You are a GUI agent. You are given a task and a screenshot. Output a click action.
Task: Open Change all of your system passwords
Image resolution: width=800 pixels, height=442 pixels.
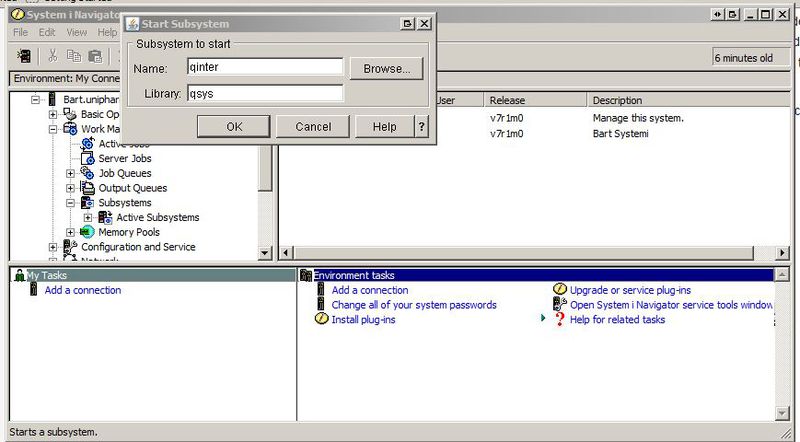tap(414, 305)
